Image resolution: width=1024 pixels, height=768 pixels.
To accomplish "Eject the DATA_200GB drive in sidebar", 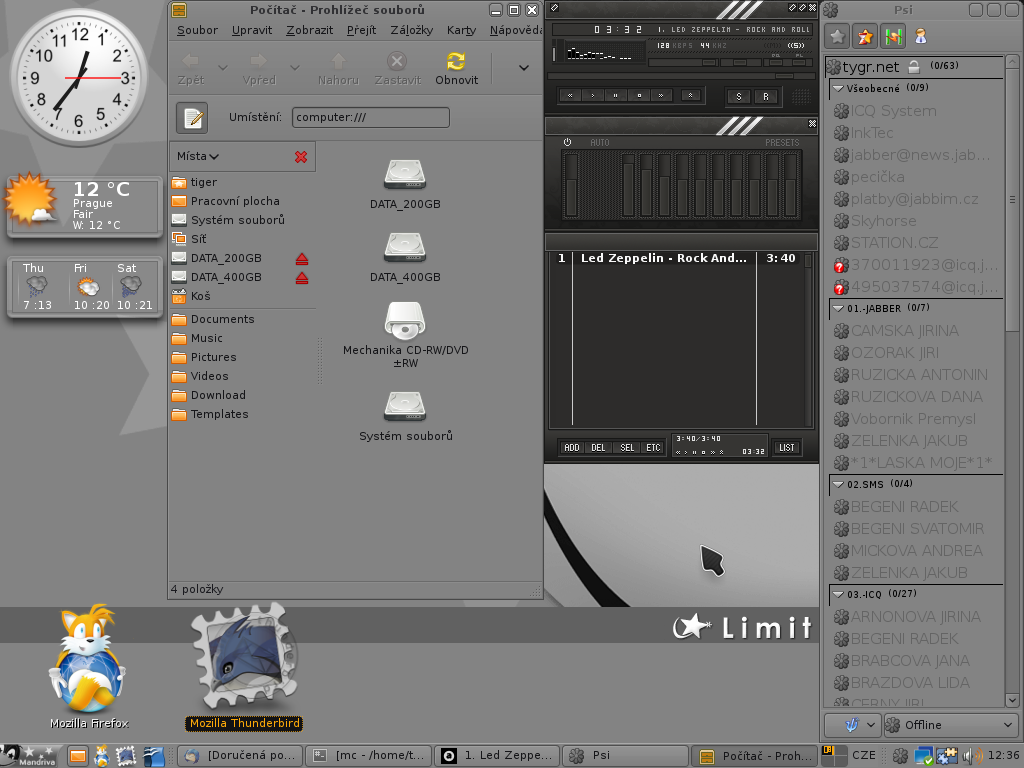I will 301,259.
